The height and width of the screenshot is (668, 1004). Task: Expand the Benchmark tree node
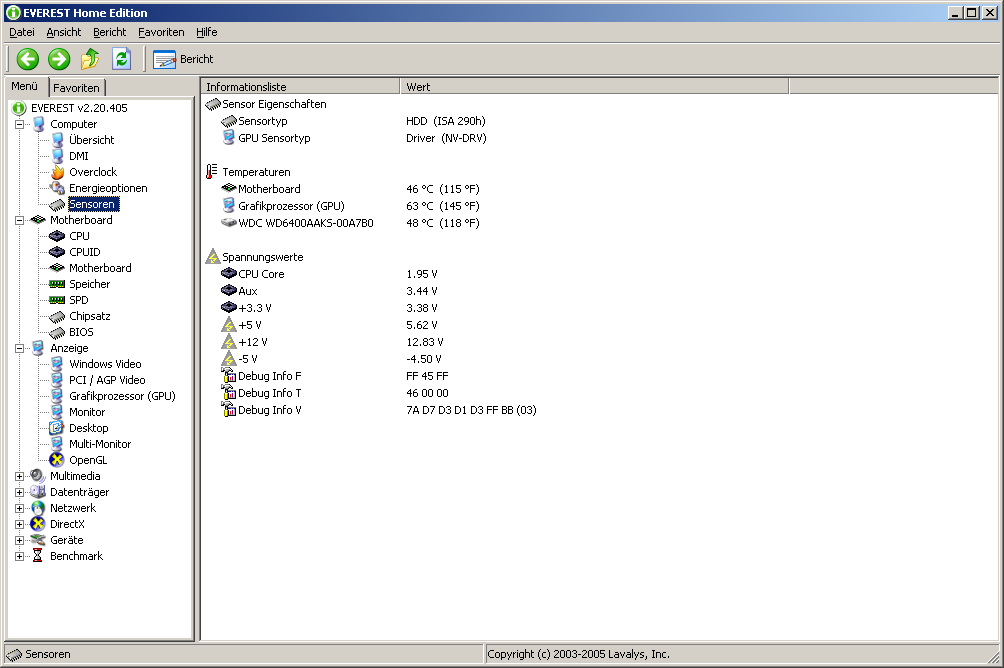[19, 557]
